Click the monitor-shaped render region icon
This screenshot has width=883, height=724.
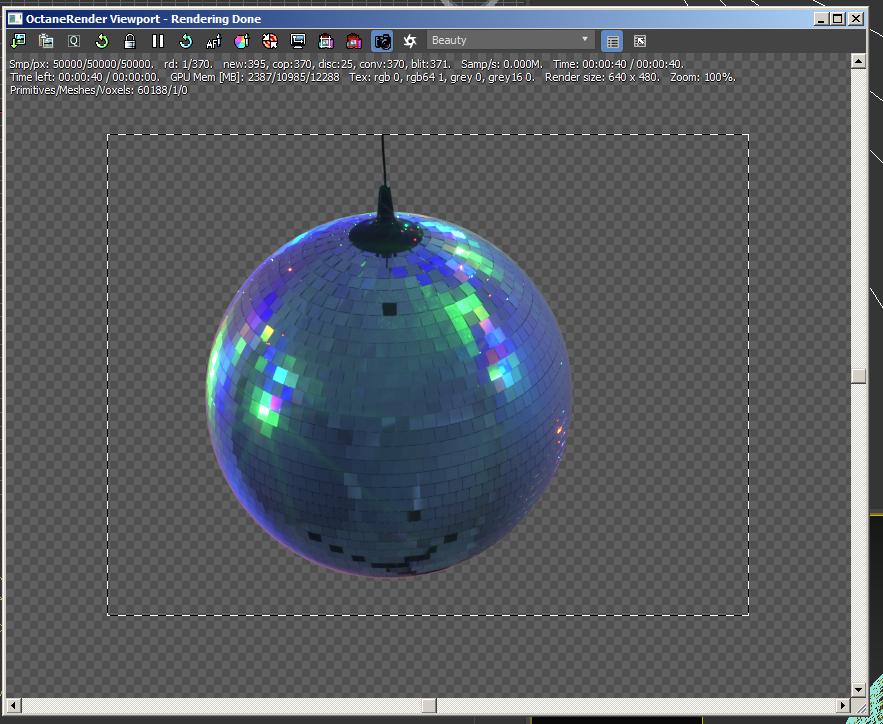297,41
